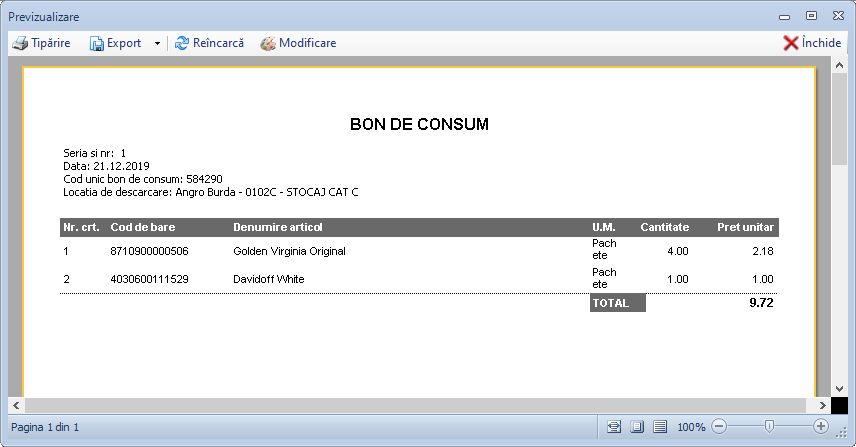Click the red Închide button
The height and width of the screenshot is (447, 856).
[811, 44]
